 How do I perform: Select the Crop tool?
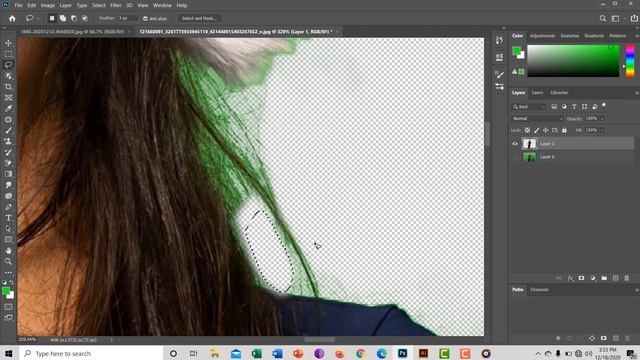[8, 87]
